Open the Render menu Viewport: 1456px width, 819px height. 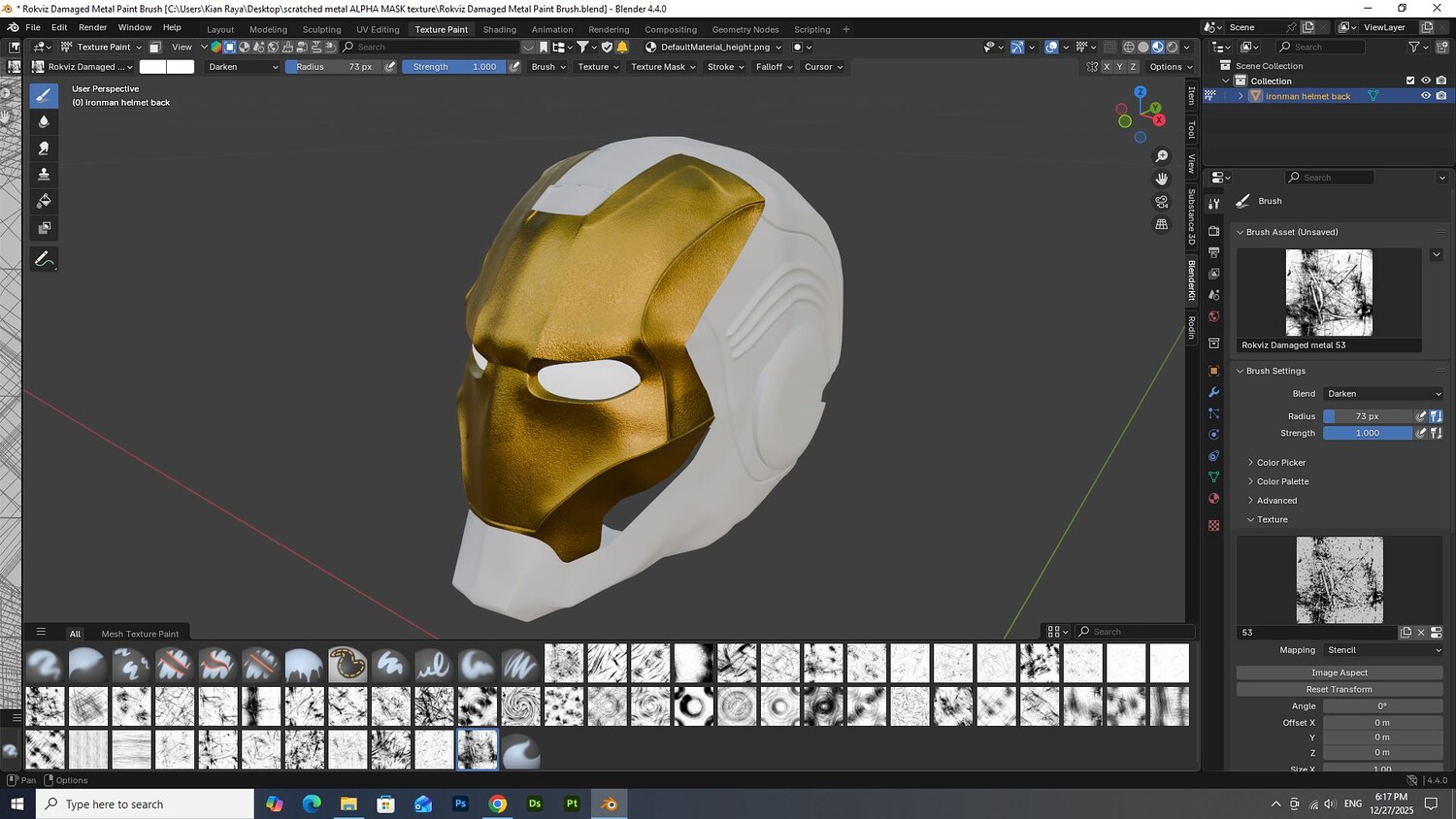click(x=92, y=27)
